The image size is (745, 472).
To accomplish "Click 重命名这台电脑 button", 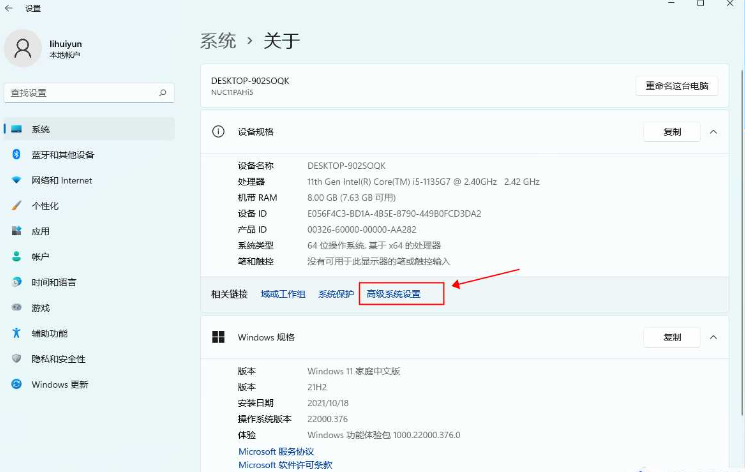I will pyautogui.click(x=677, y=86).
